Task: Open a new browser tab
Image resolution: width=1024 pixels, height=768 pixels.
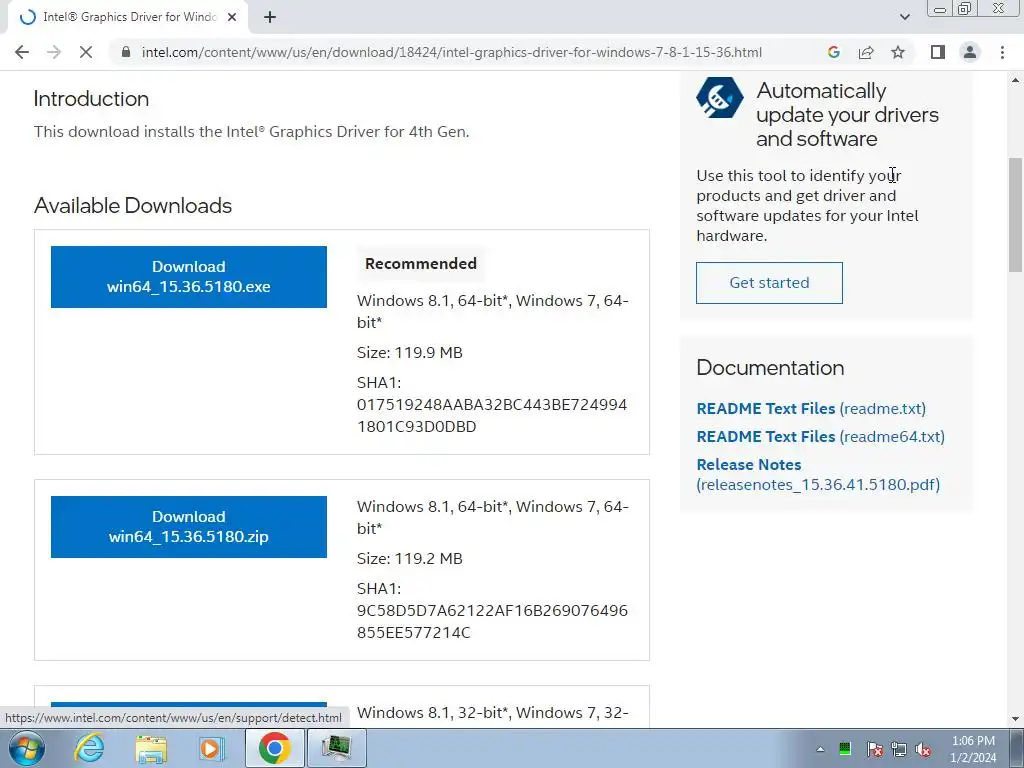Action: (x=270, y=18)
